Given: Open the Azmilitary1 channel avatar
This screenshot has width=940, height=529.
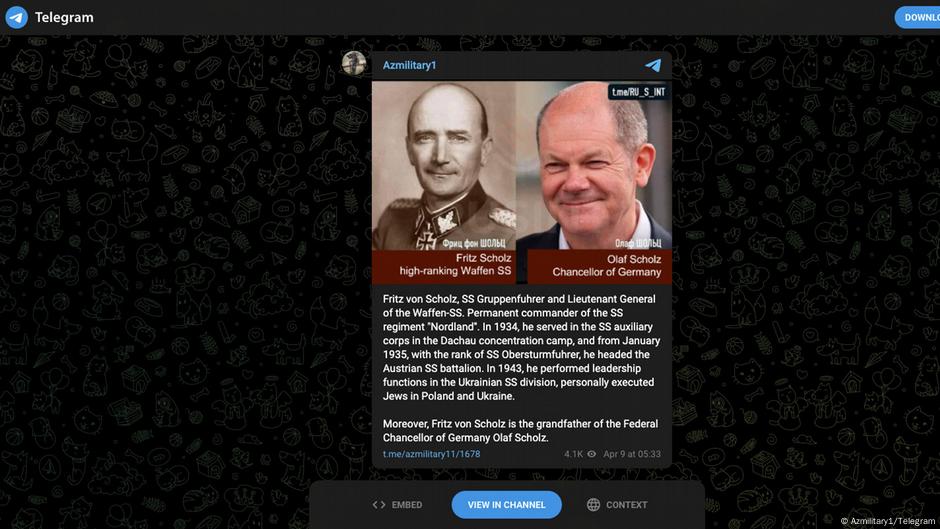Looking at the screenshot, I should [354, 63].
